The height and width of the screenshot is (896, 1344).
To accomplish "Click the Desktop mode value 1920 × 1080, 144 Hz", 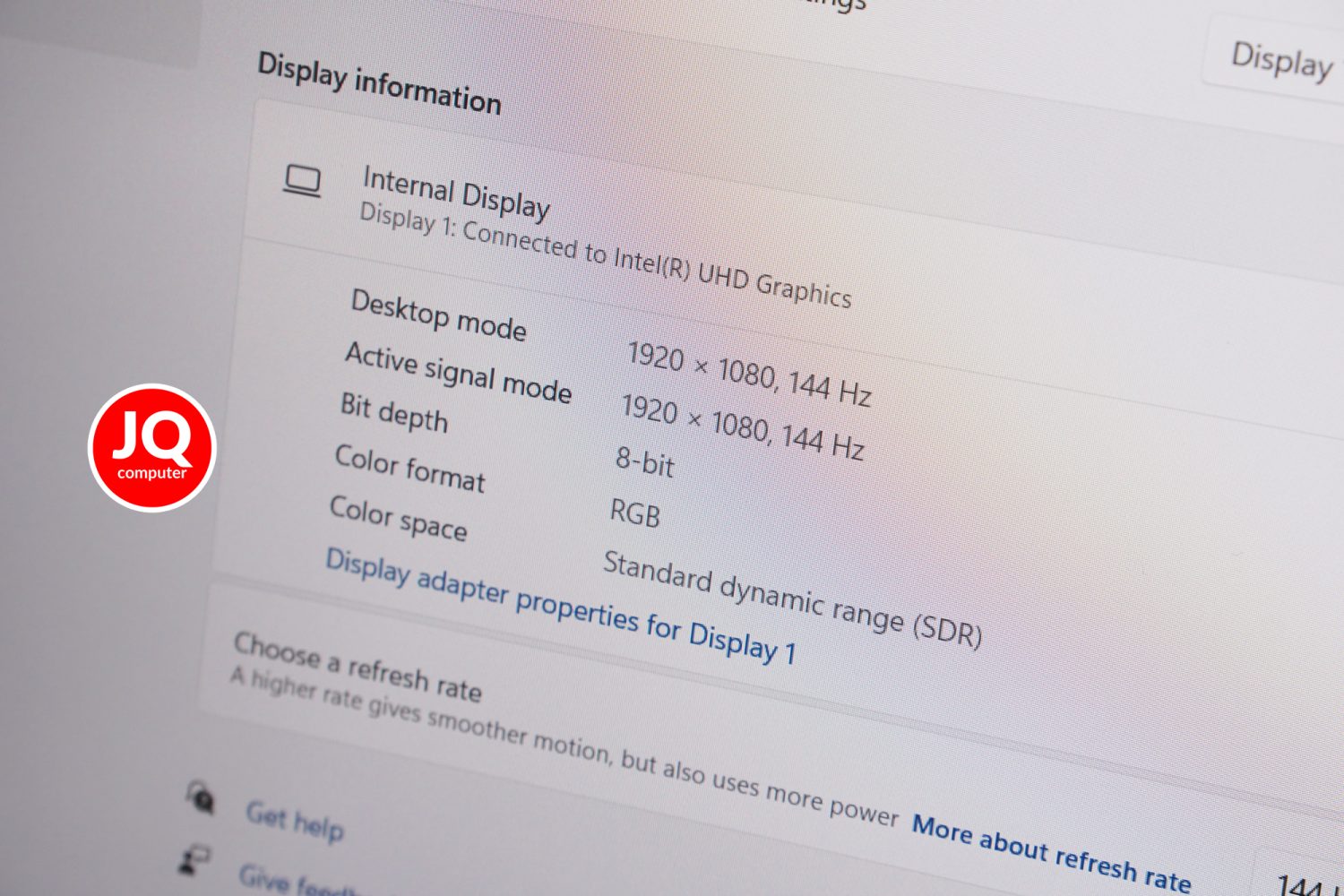I will click(749, 373).
